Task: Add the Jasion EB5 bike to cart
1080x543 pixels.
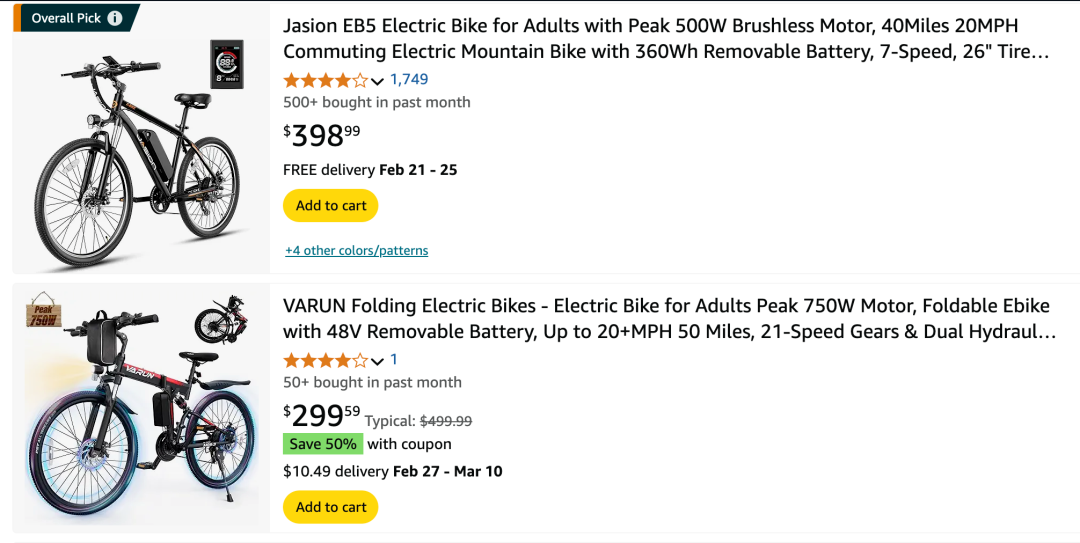Action: pyautogui.click(x=331, y=205)
